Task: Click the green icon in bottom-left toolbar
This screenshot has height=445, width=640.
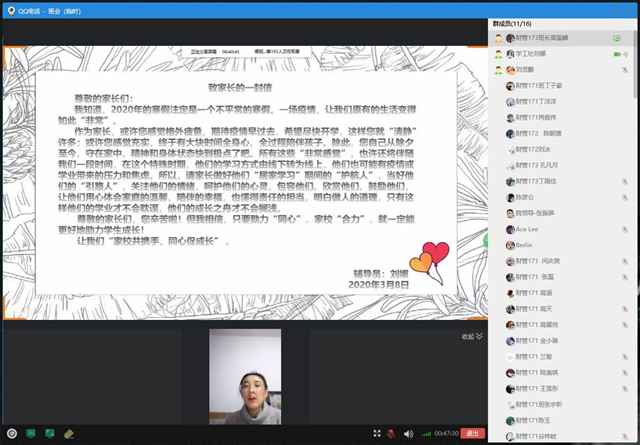Action: (x=50, y=433)
